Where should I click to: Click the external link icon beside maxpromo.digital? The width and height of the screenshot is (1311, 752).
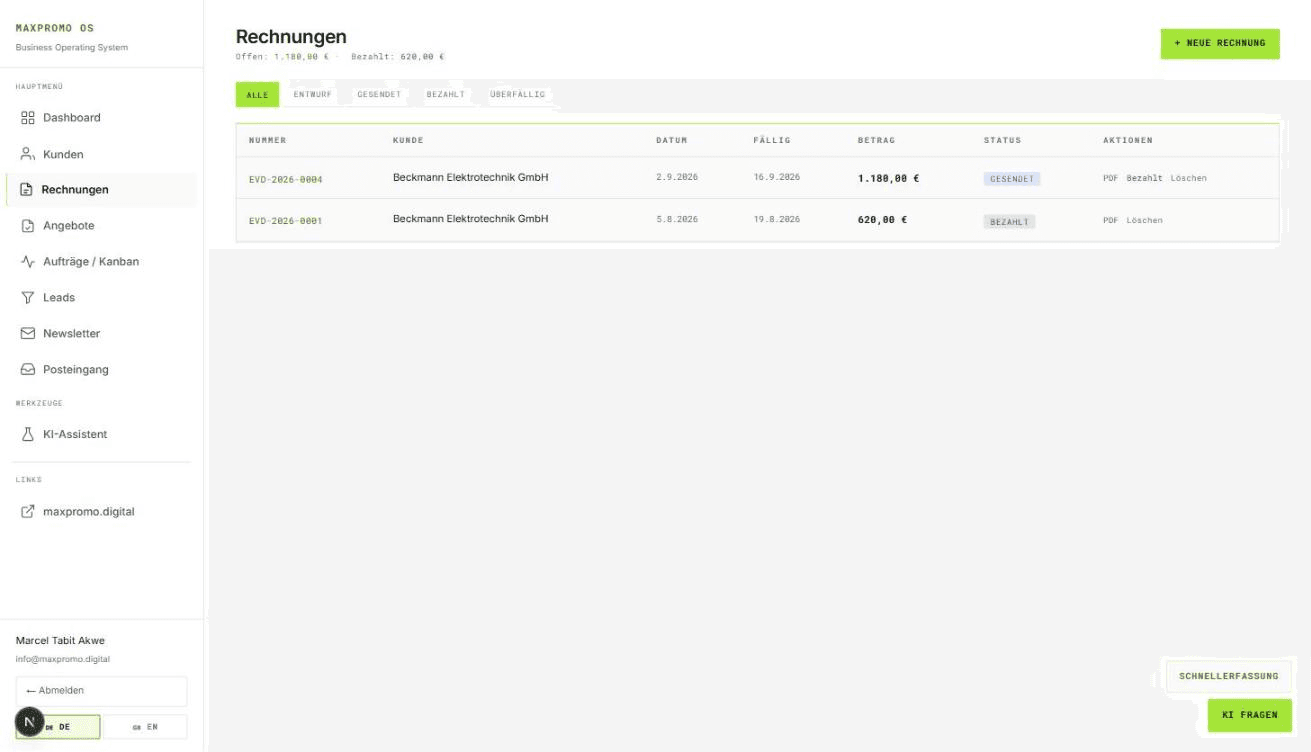tap(28, 512)
